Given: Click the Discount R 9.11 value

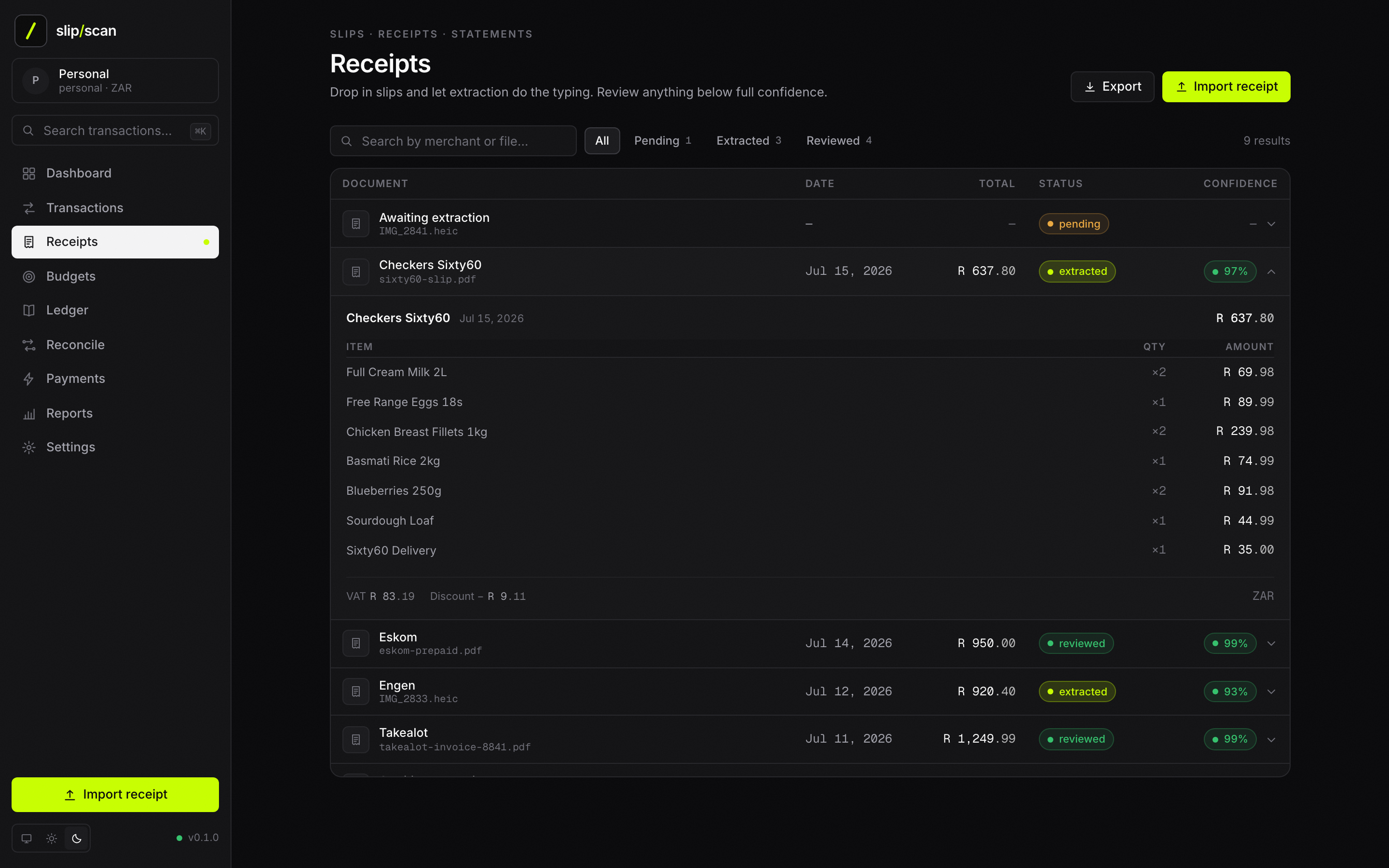Looking at the screenshot, I should (x=477, y=597).
